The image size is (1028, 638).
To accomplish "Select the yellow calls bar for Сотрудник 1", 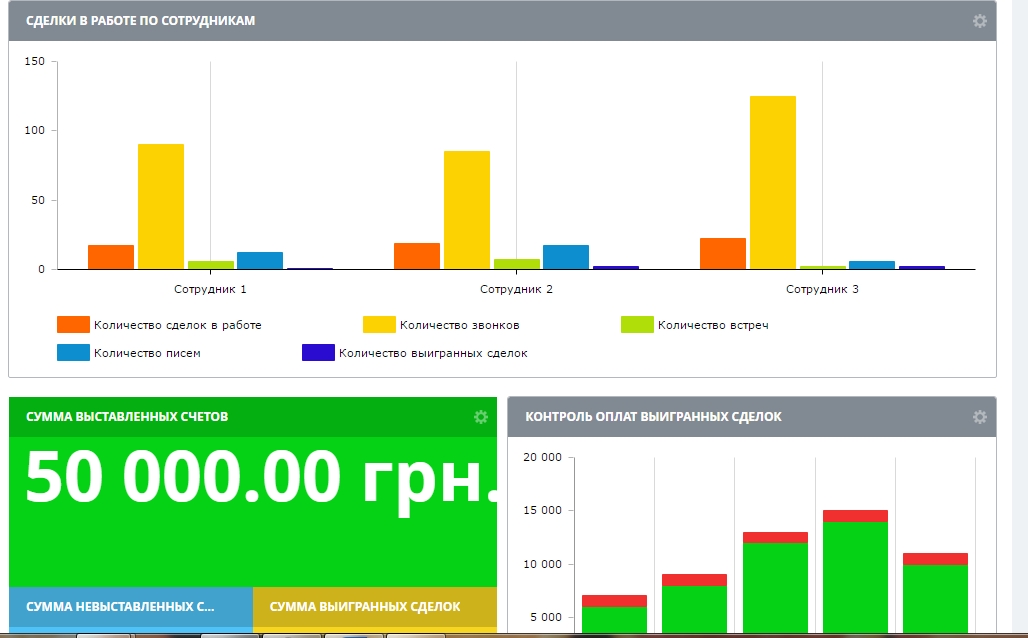I will pos(161,206).
